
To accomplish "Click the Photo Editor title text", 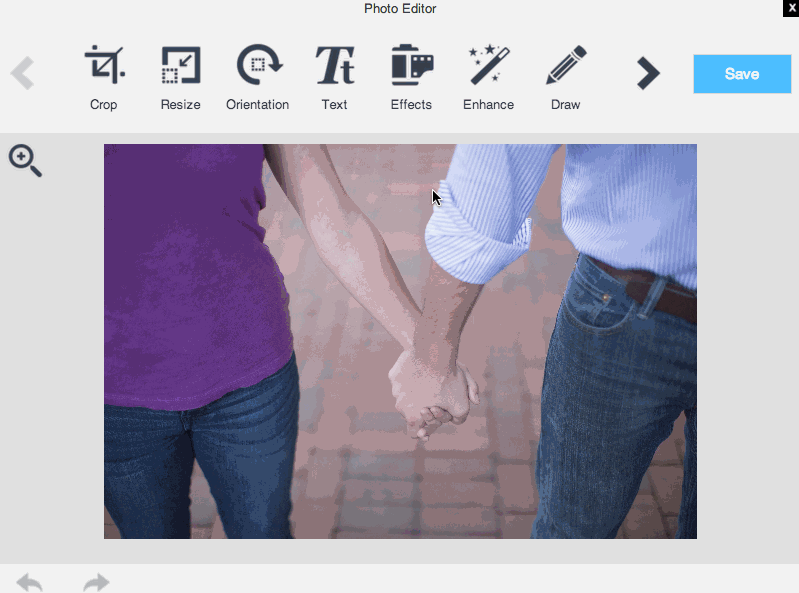I will tap(400, 9).
